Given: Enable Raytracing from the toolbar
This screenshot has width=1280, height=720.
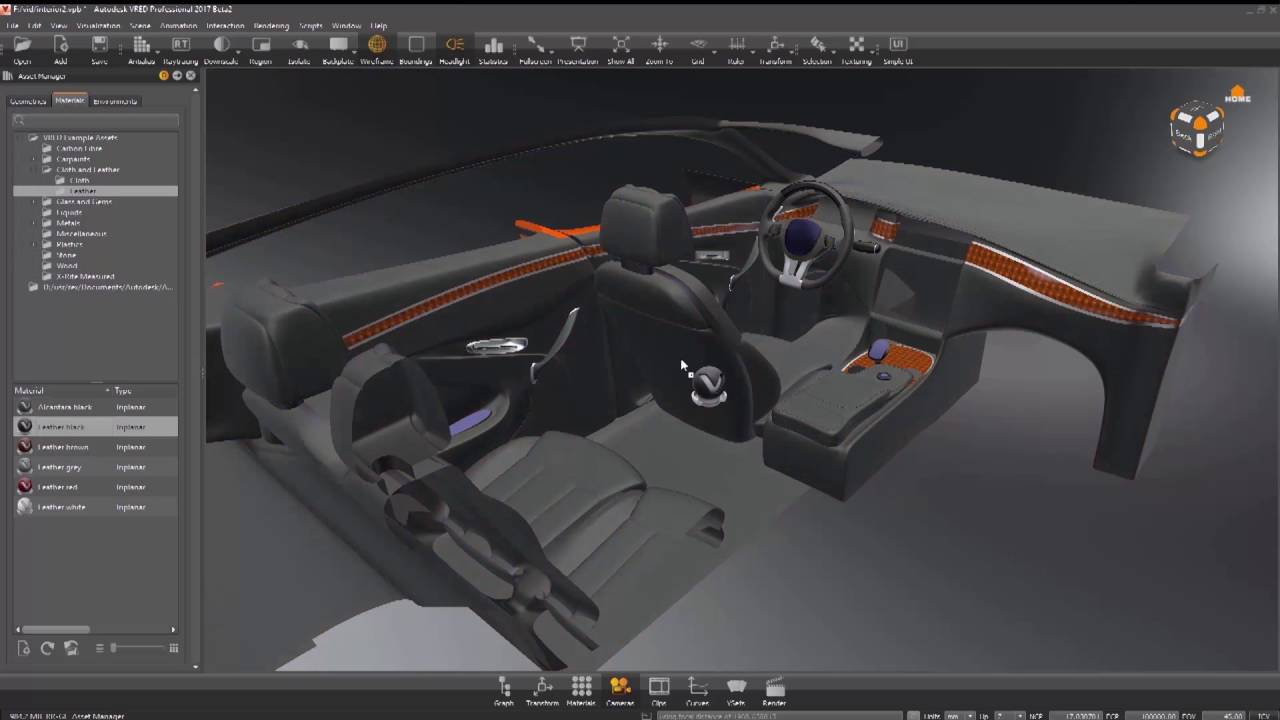Looking at the screenshot, I should [180, 46].
